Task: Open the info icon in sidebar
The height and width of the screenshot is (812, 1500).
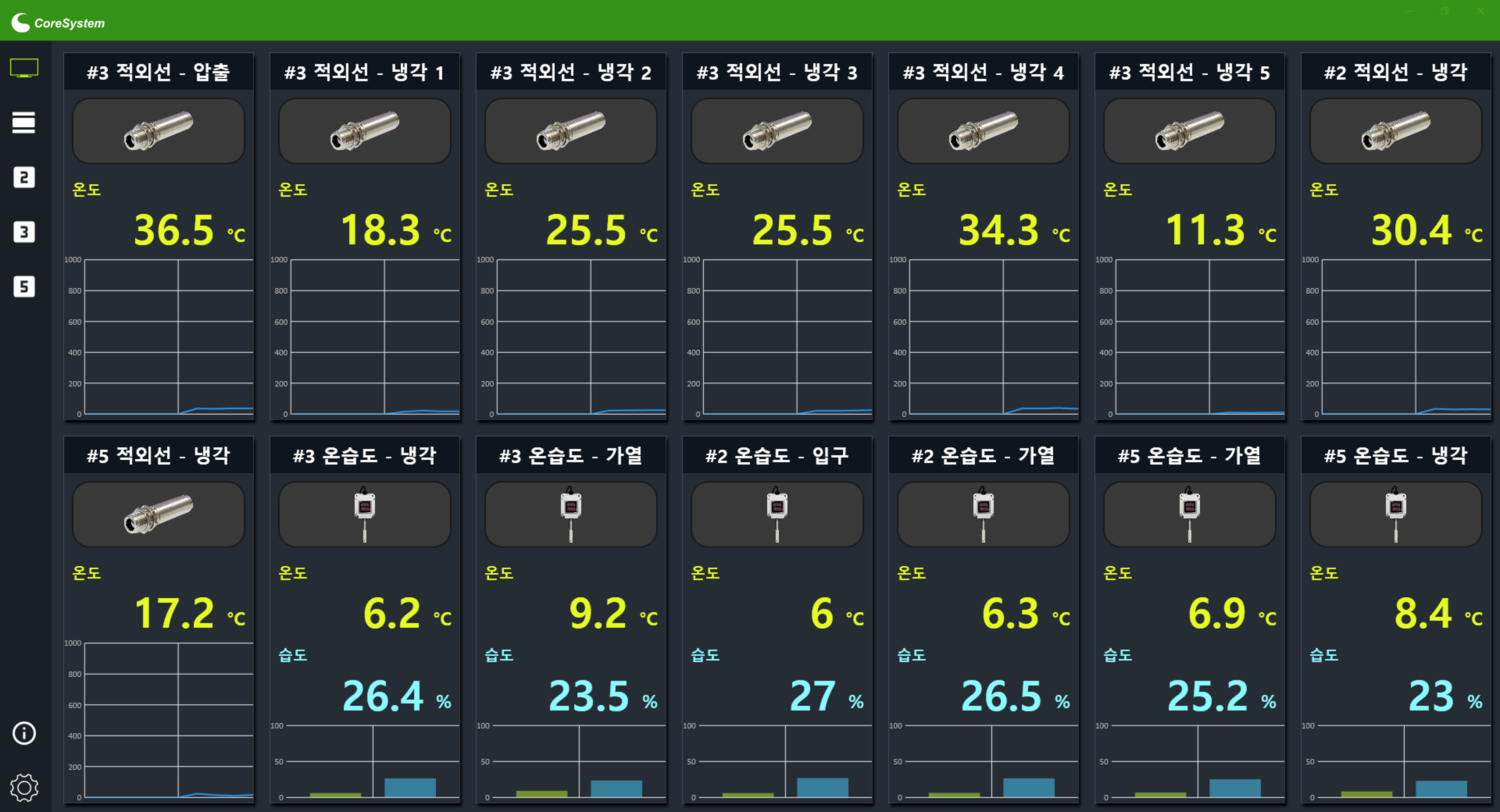Action: point(24,733)
